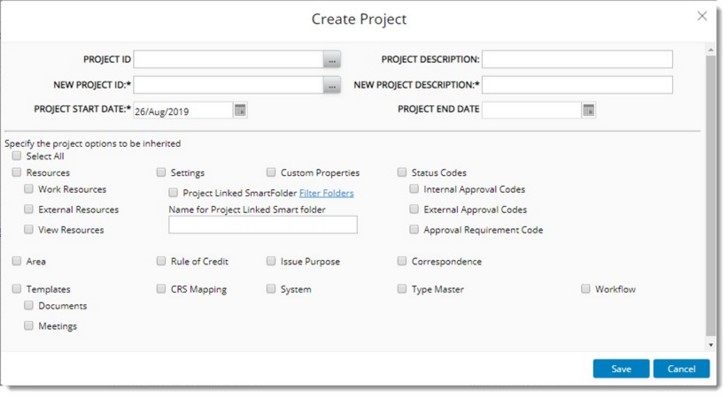Tick the Meetings template checkbox
Viewport: 728px width, 397px height.
(x=29, y=325)
